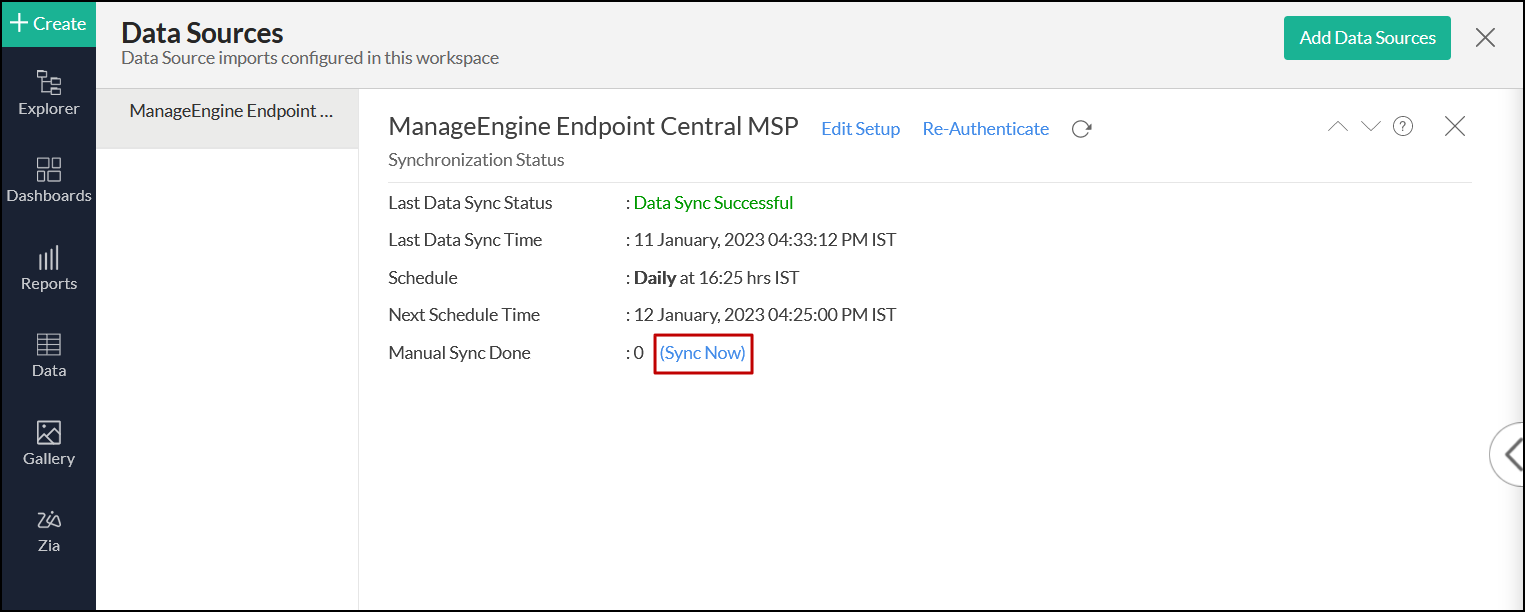Viewport: 1525px width, 612px height.
Task: Click the refresh icon beside Re-Authenticate
Action: [x=1081, y=129]
